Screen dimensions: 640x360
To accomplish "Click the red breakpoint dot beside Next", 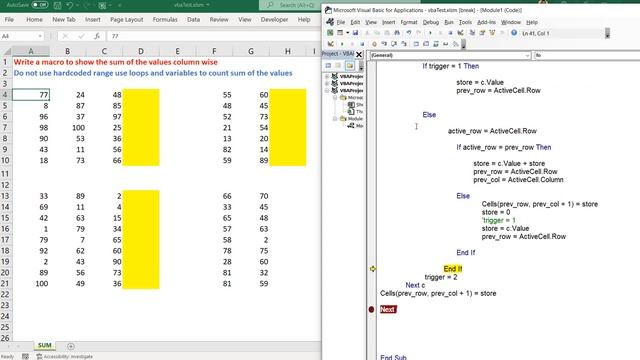I will click(x=371, y=309).
